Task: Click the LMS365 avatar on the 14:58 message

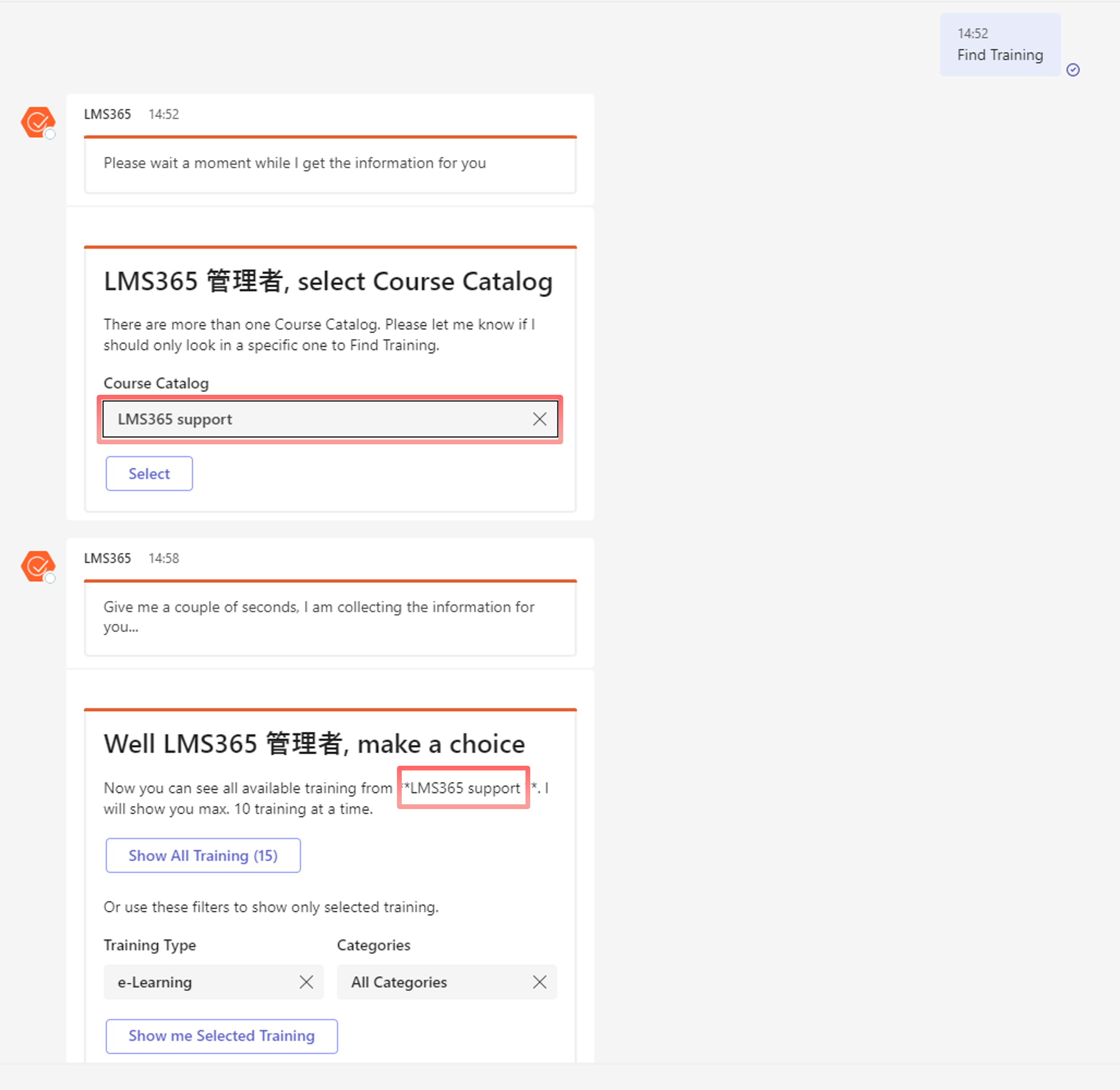Action: pyautogui.click(x=38, y=566)
